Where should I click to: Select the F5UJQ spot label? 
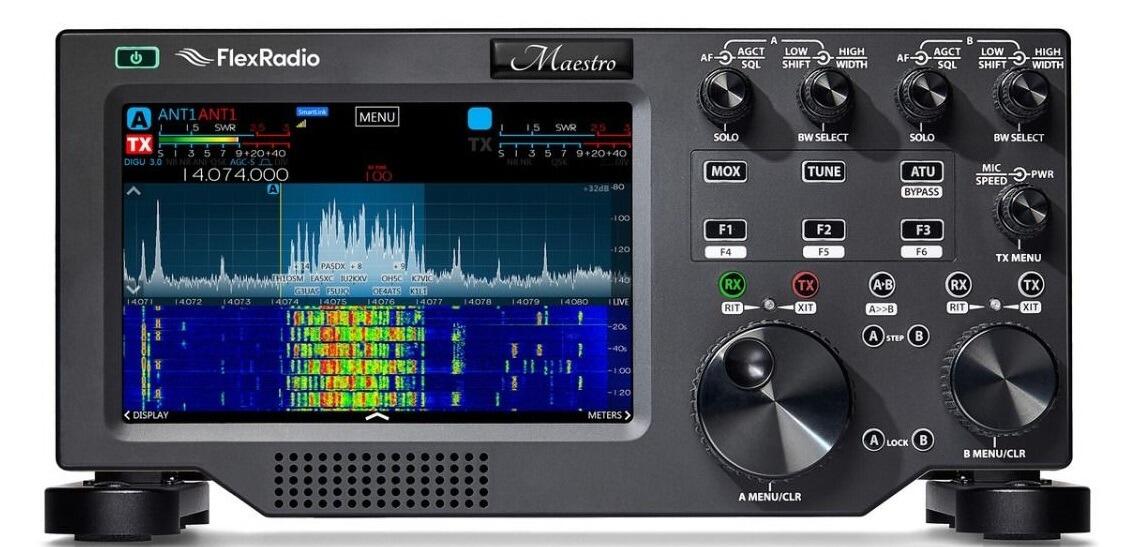coord(338,291)
